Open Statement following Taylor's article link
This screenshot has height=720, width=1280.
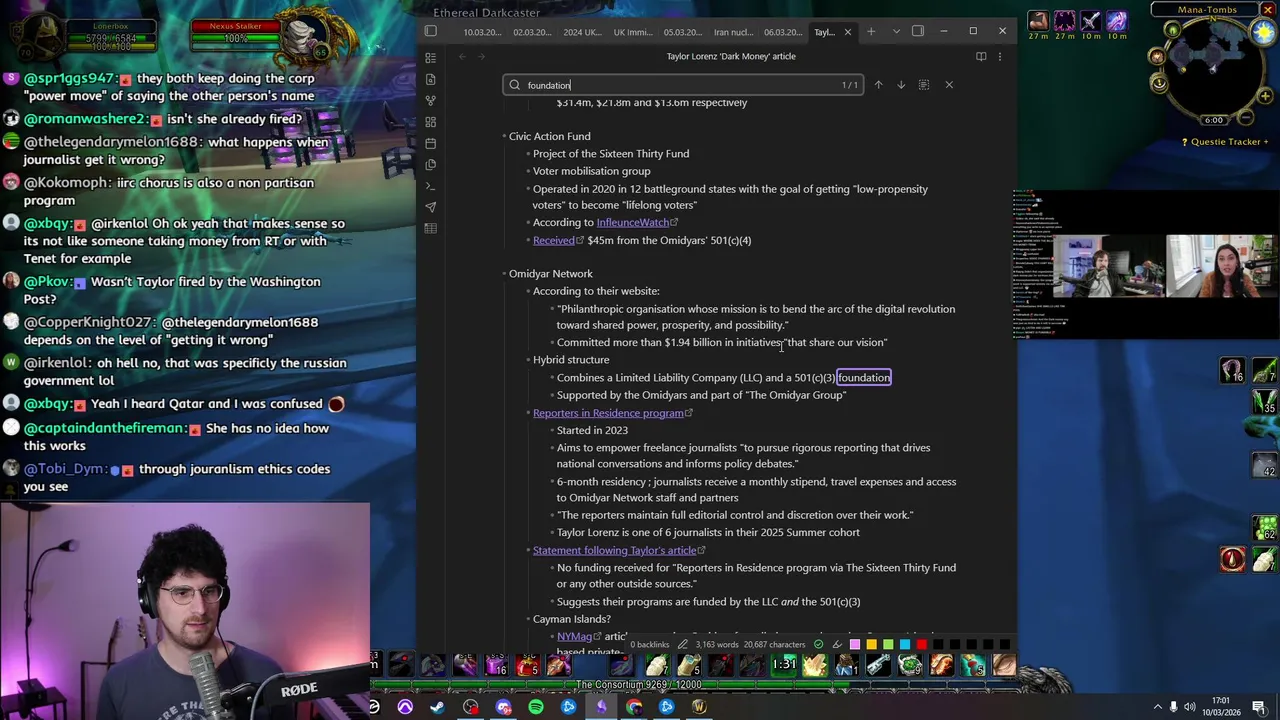pyautogui.click(x=614, y=550)
